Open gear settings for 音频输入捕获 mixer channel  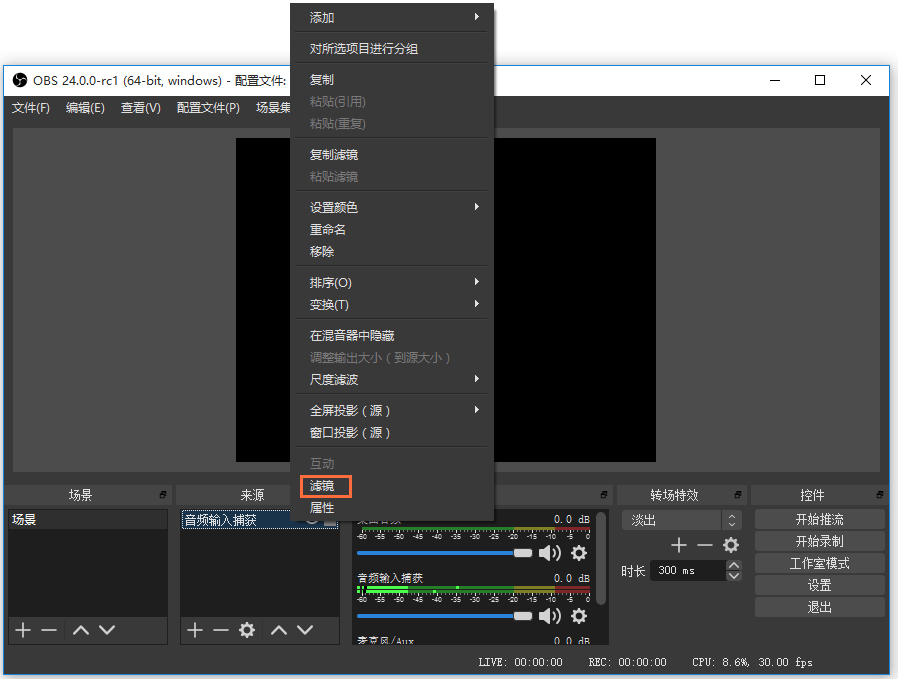pyautogui.click(x=579, y=615)
